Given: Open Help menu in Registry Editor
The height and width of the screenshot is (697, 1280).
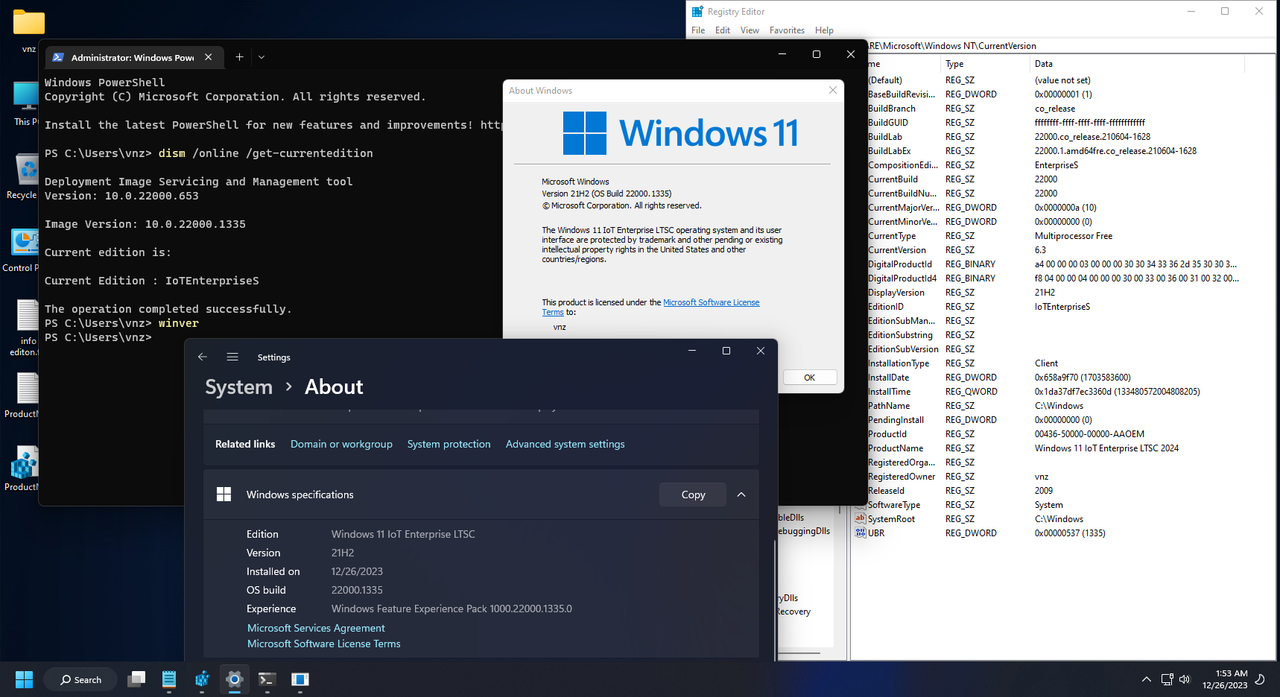Looking at the screenshot, I should pyautogui.click(x=824, y=31).
